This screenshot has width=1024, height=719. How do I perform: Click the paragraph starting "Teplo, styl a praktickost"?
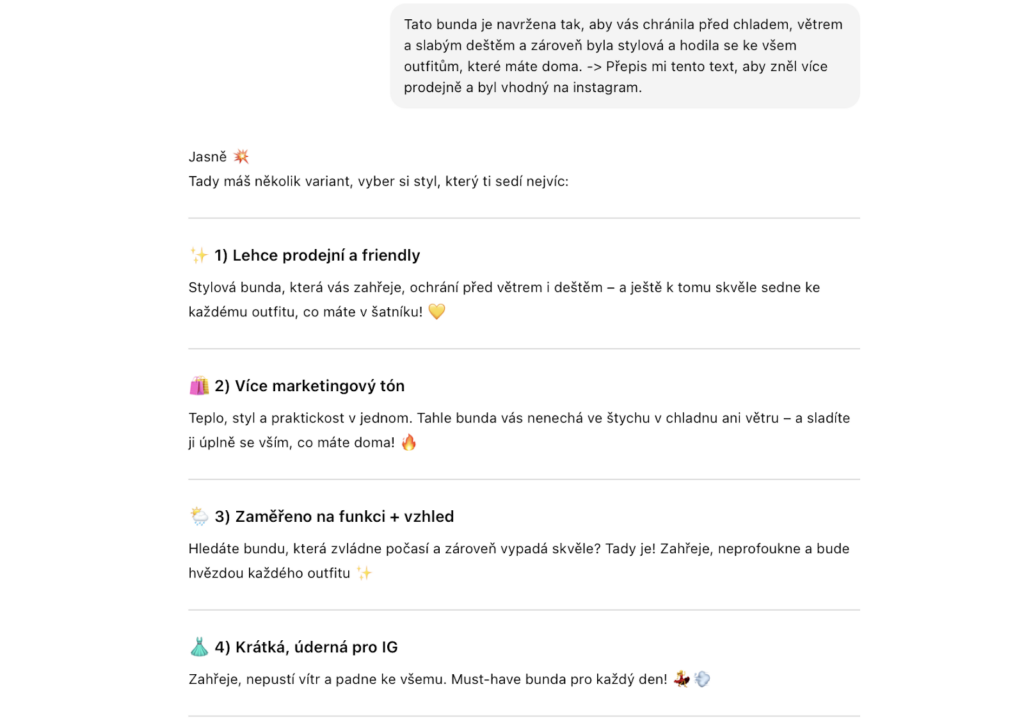coord(518,430)
